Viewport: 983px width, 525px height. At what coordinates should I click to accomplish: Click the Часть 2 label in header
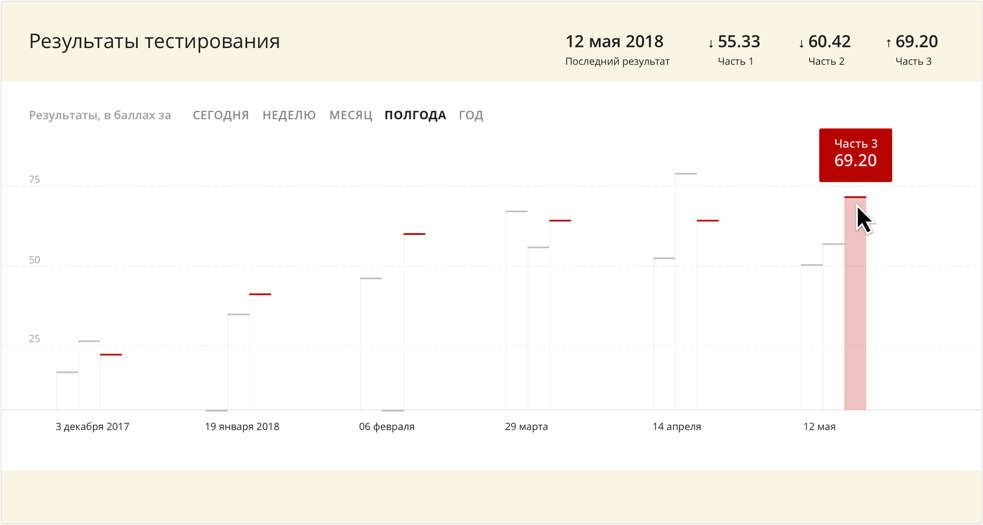[826, 62]
